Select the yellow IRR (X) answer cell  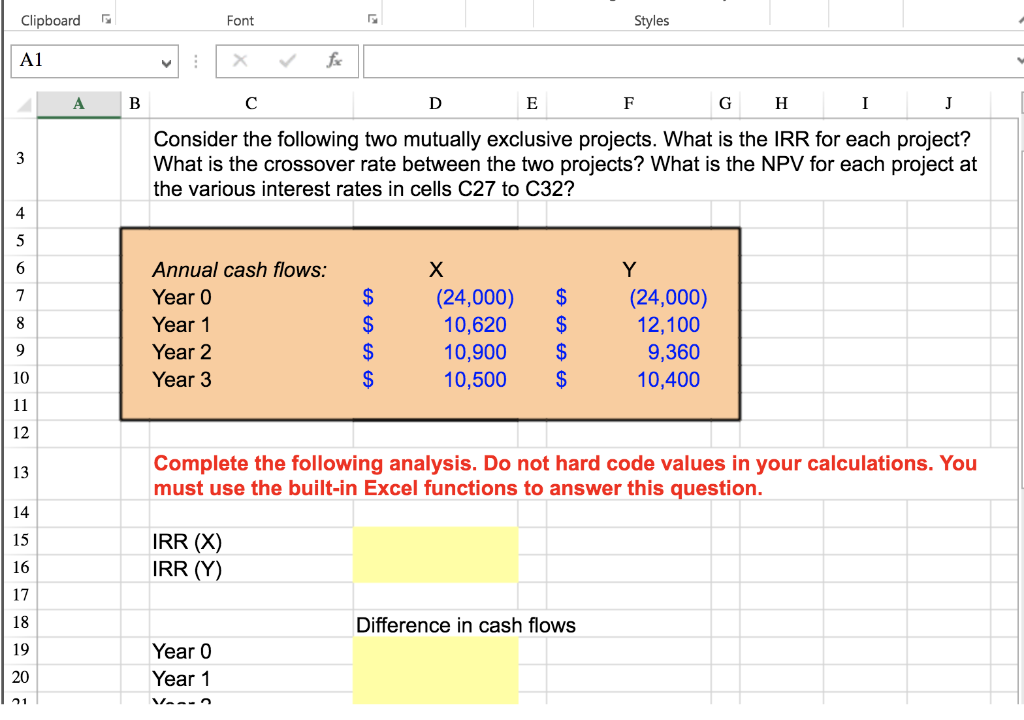click(435, 540)
